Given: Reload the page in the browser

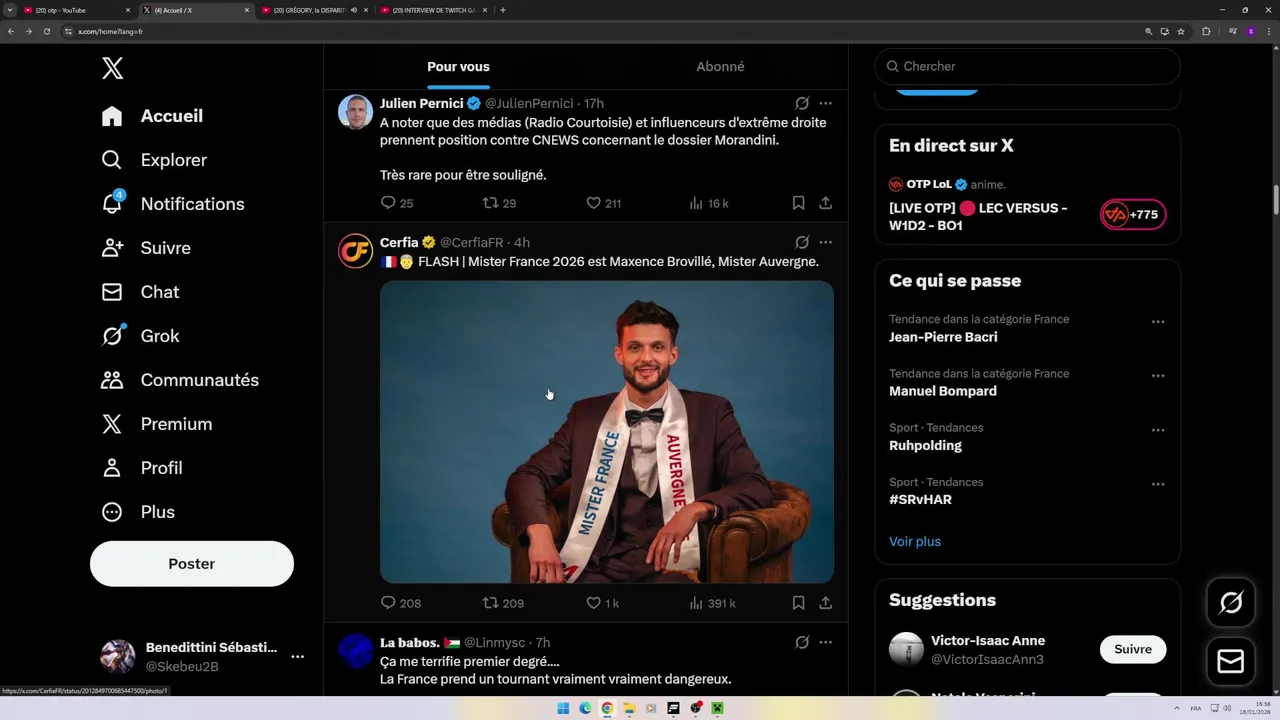Looking at the screenshot, I should point(46,31).
